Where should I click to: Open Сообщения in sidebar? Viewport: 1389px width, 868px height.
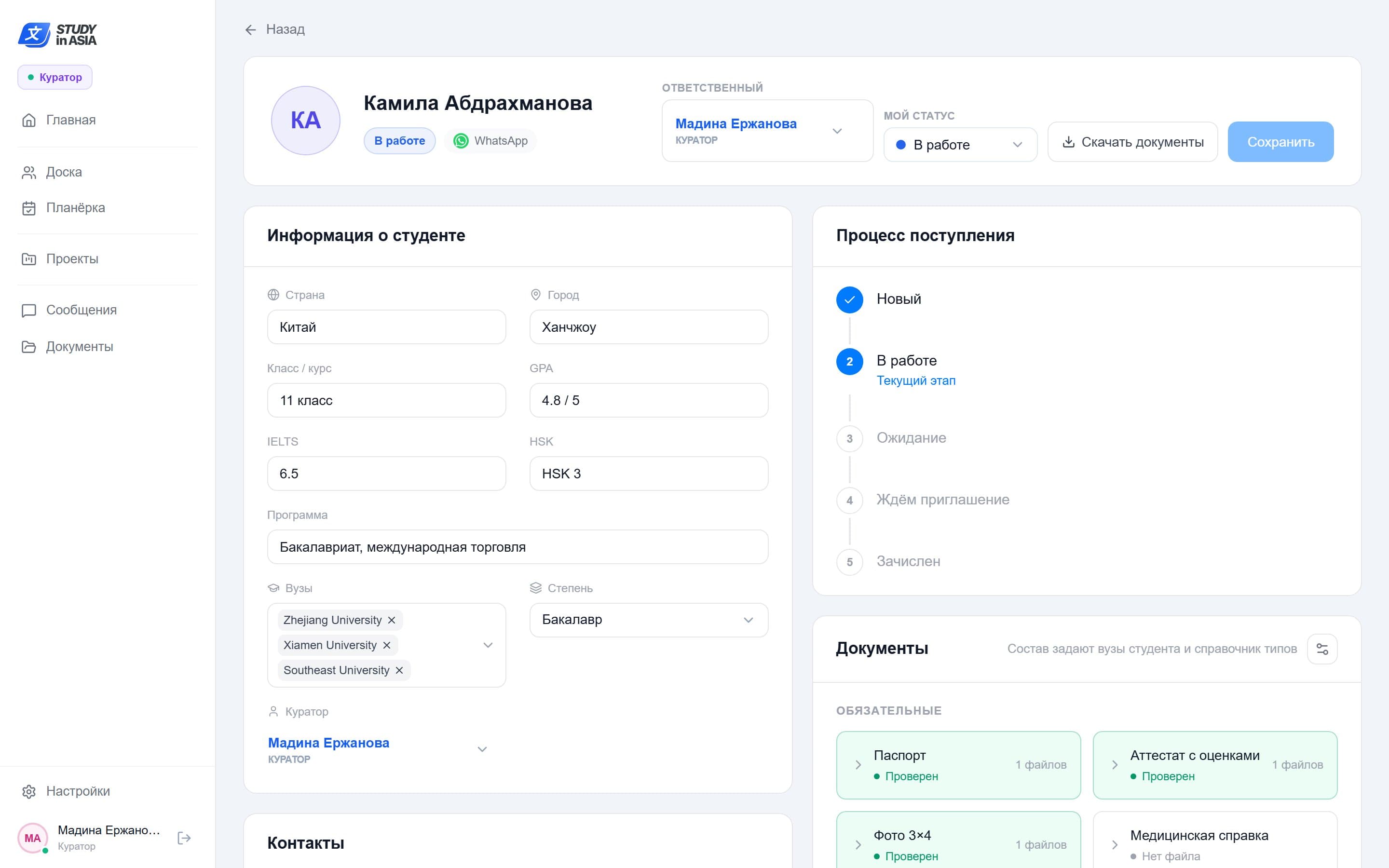click(x=108, y=310)
